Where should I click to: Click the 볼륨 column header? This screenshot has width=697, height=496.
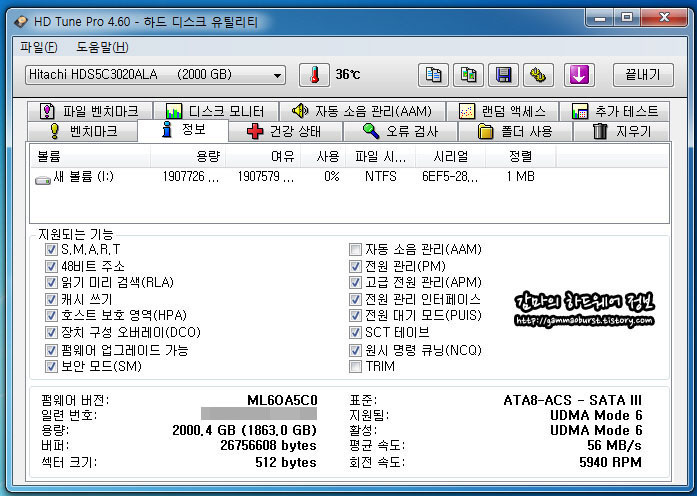click(90, 156)
